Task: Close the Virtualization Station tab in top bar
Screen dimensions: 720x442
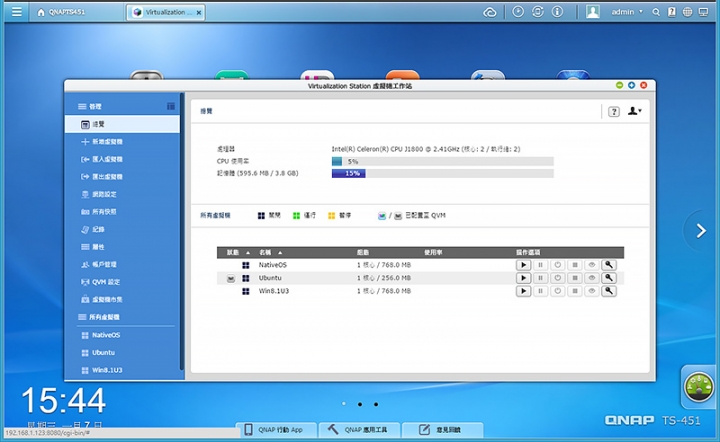Action: (199, 13)
